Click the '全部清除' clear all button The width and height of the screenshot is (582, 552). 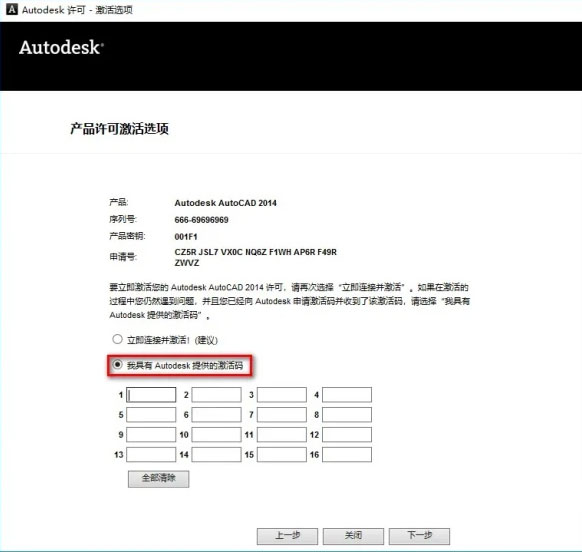[158, 479]
